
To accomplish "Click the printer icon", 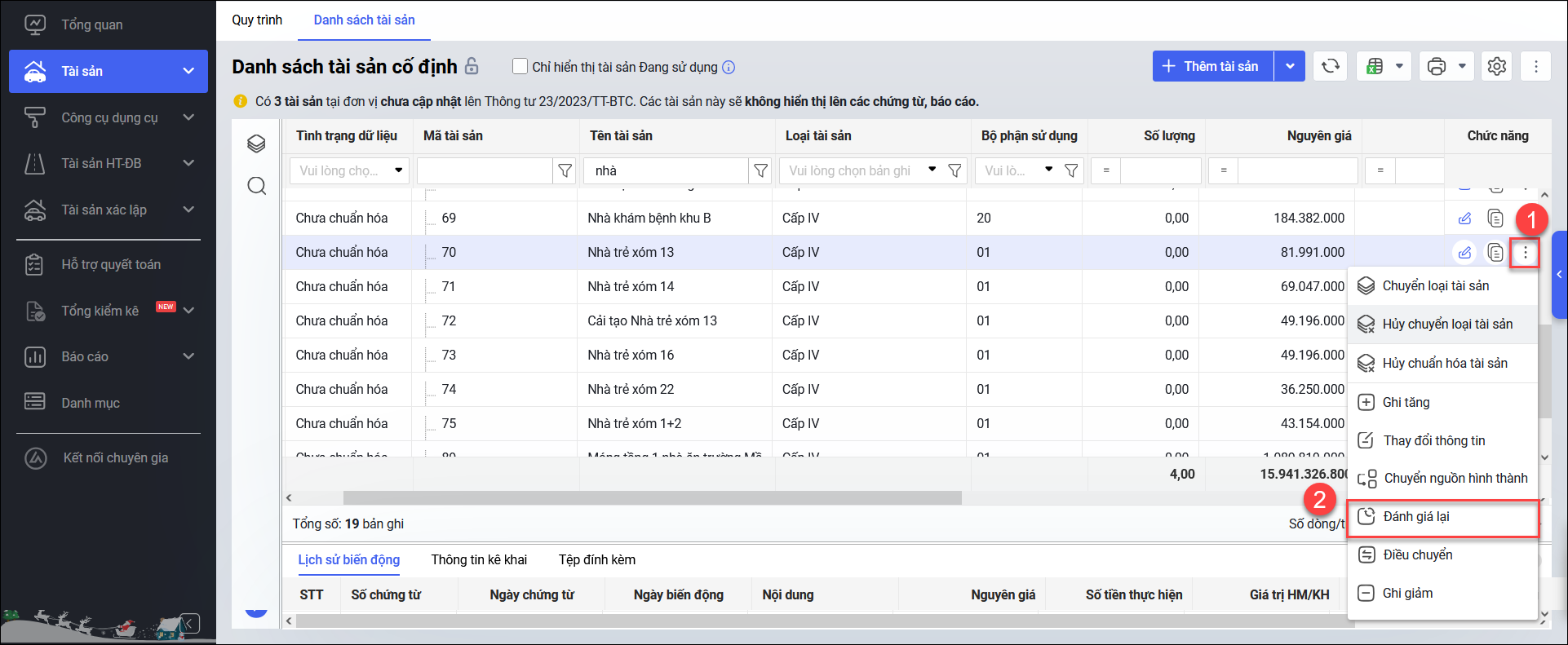I will click(1437, 66).
